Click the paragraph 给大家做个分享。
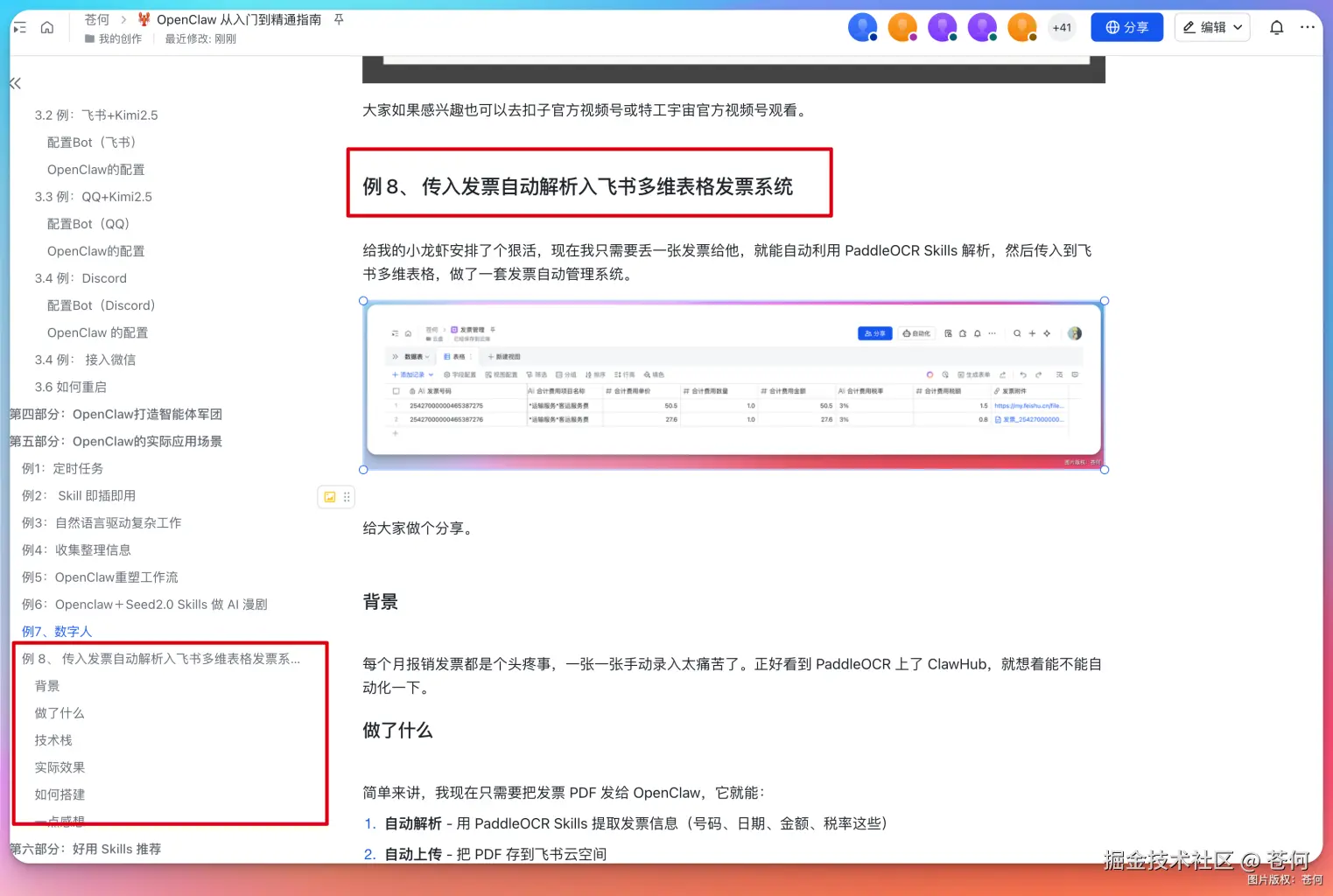Viewport: 1333px width, 896px height. point(420,528)
